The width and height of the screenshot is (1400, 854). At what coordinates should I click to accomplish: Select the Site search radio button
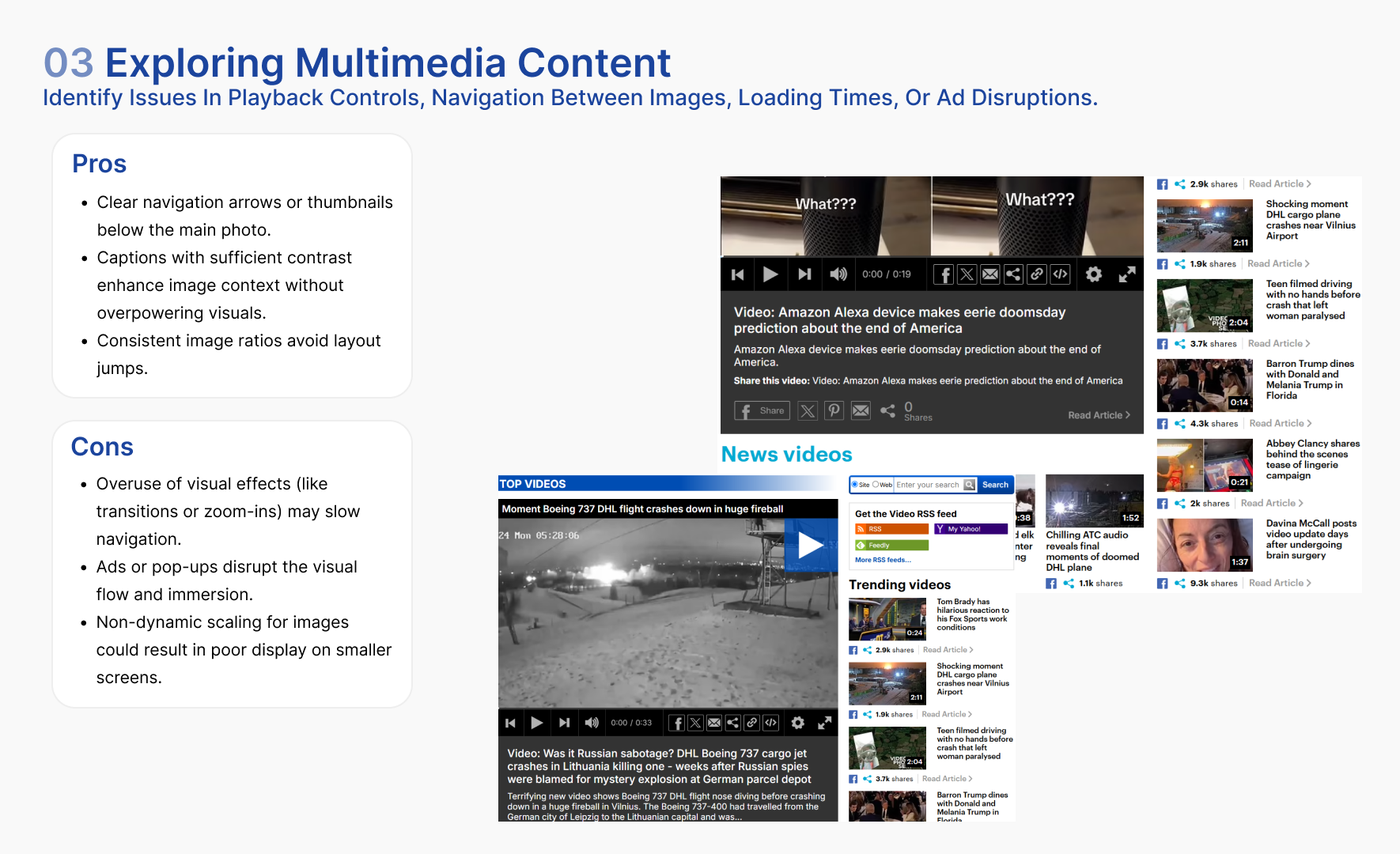(x=854, y=485)
